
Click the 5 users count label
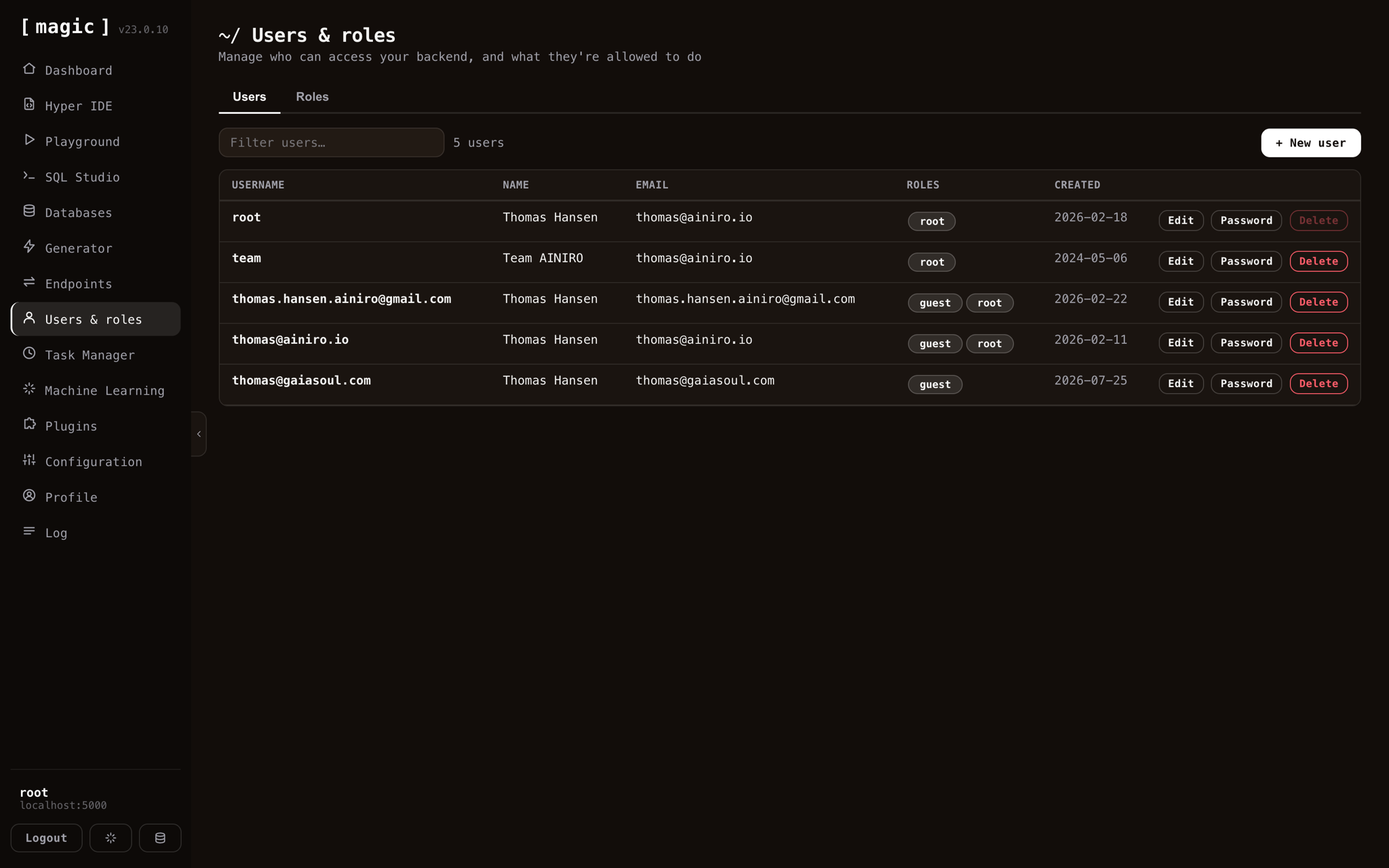click(479, 143)
